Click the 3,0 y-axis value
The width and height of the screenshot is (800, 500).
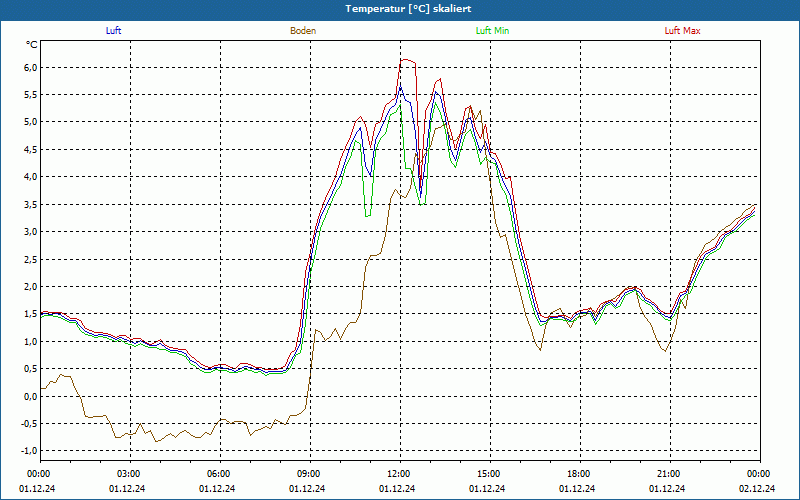31,232
